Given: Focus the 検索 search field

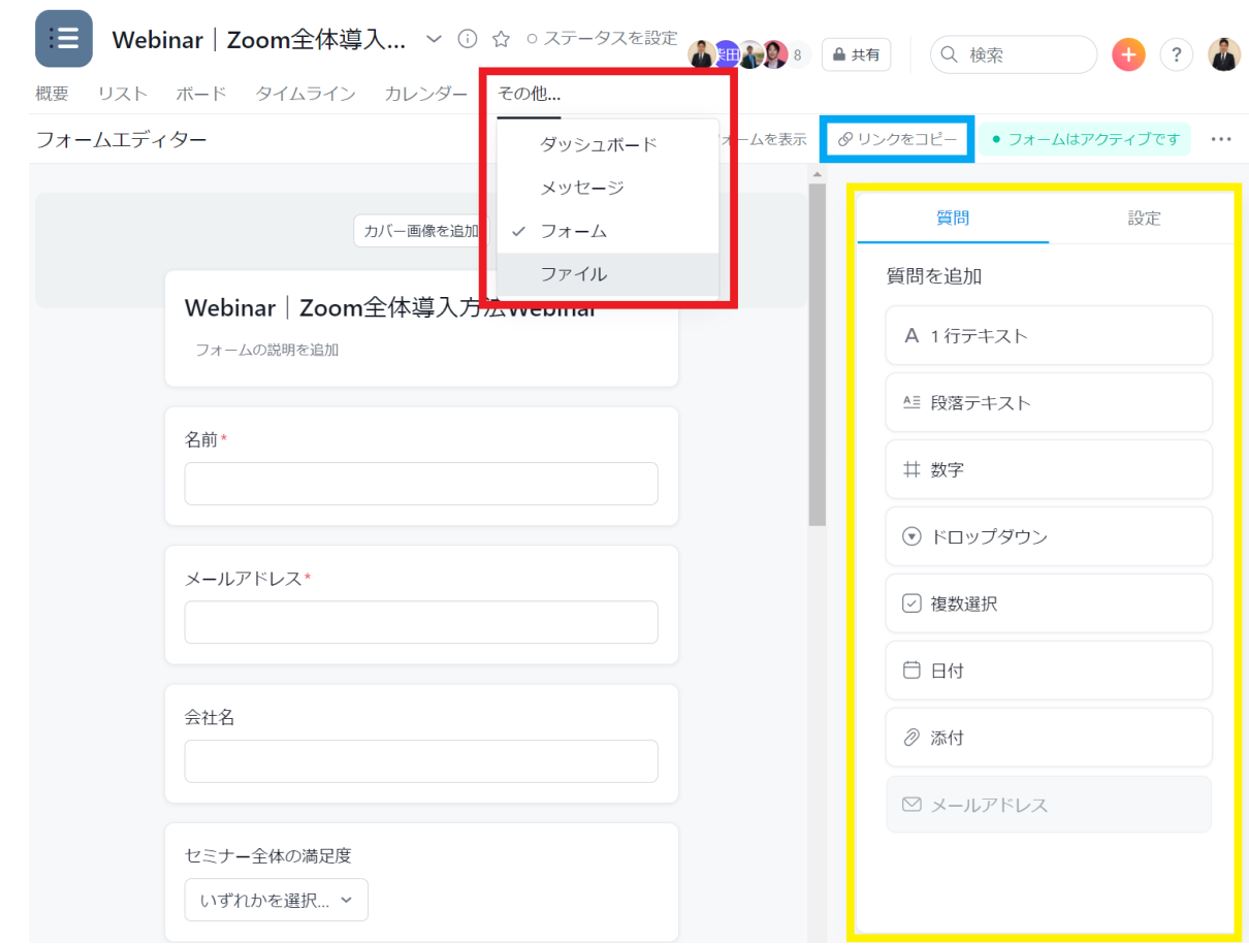Looking at the screenshot, I should 1013,55.
